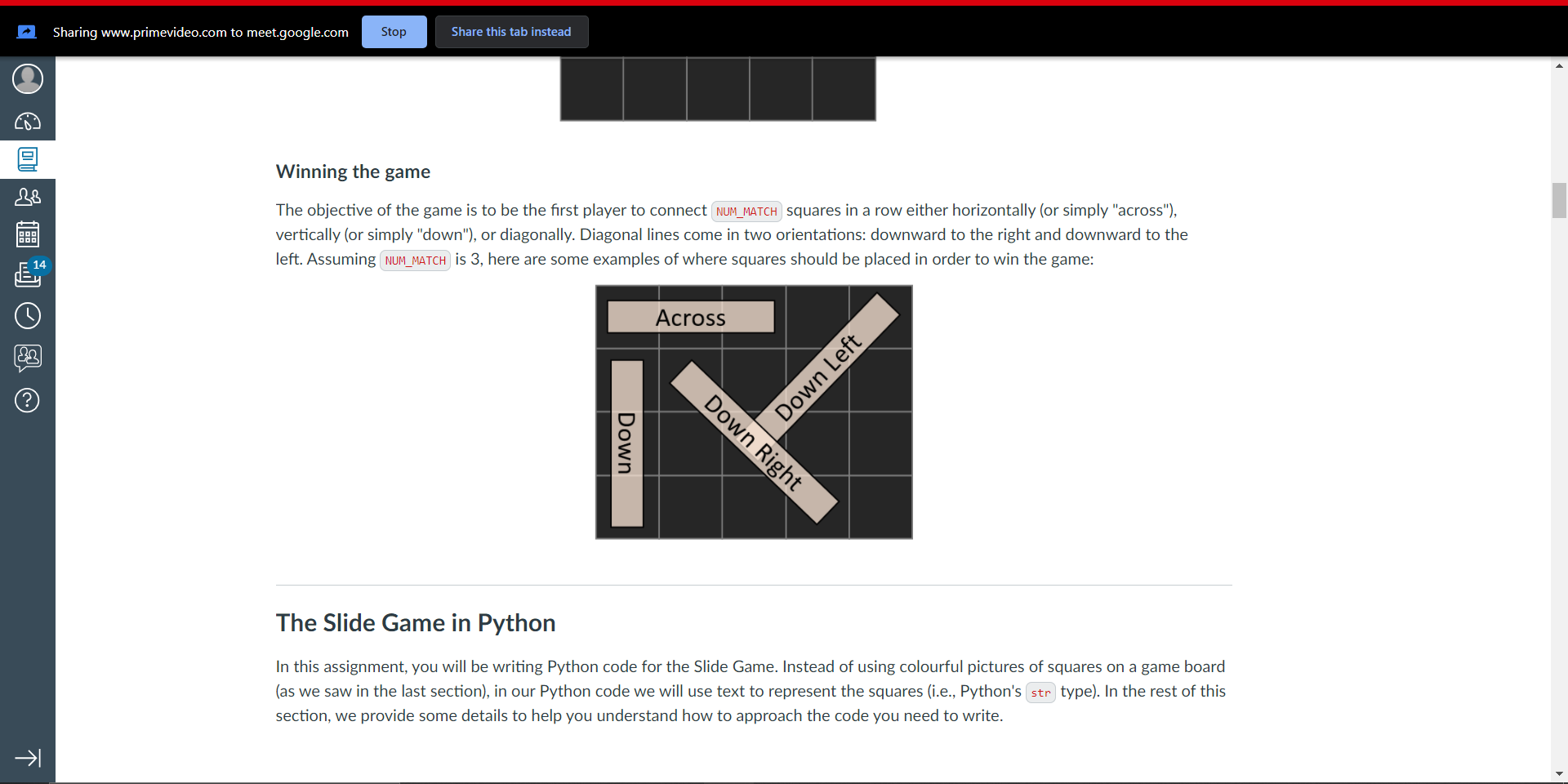Click the 14 notification badge on Inbox
This screenshot has width=1568, height=784.
click(x=38, y=265)
